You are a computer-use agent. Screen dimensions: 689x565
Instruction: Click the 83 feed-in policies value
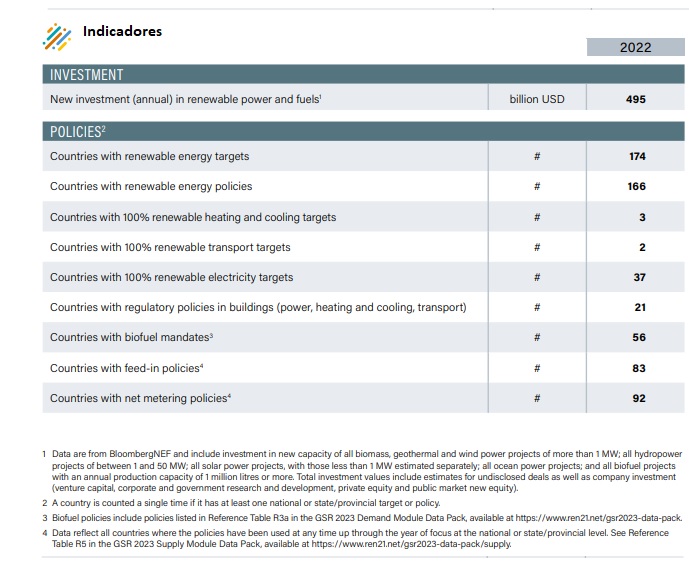click(639, 369)
